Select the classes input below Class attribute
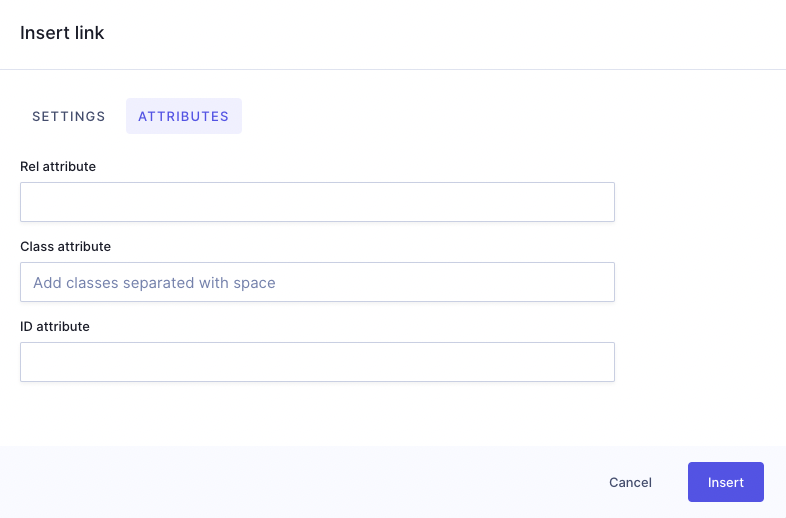The width and height of the screenshot is (786, 518). [x=317, y=282]
